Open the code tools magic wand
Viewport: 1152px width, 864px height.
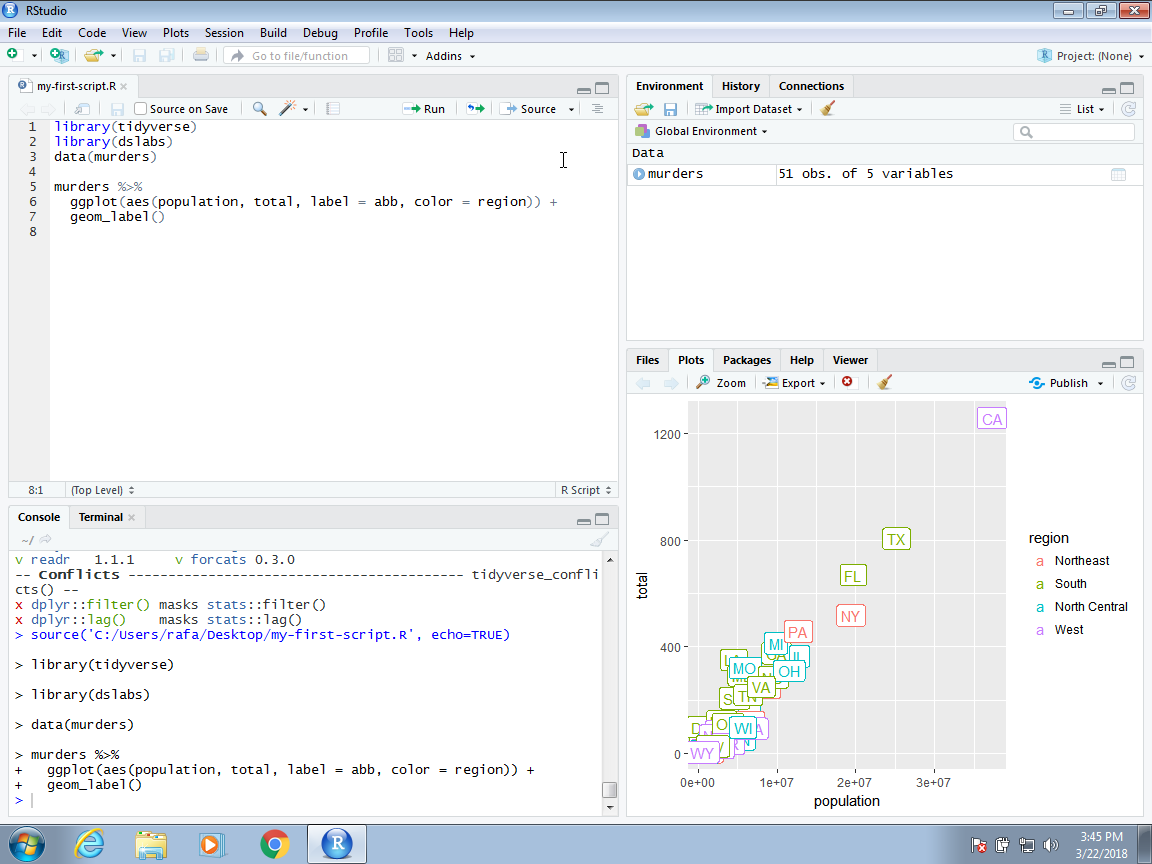(289, 109)
